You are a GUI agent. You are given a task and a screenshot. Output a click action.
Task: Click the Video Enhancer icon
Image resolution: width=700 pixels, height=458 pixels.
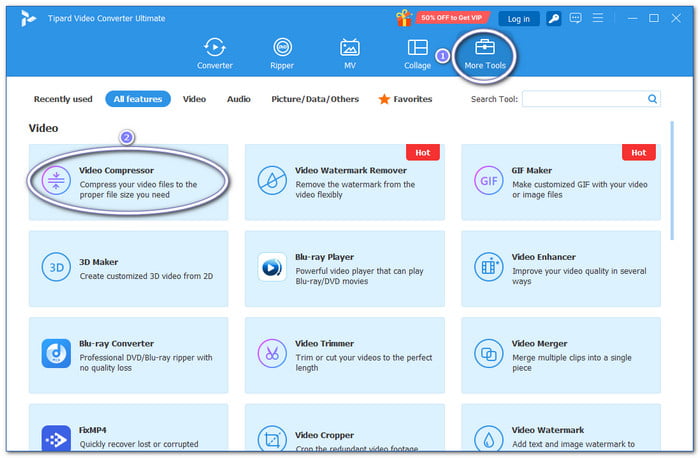[488, 267]
